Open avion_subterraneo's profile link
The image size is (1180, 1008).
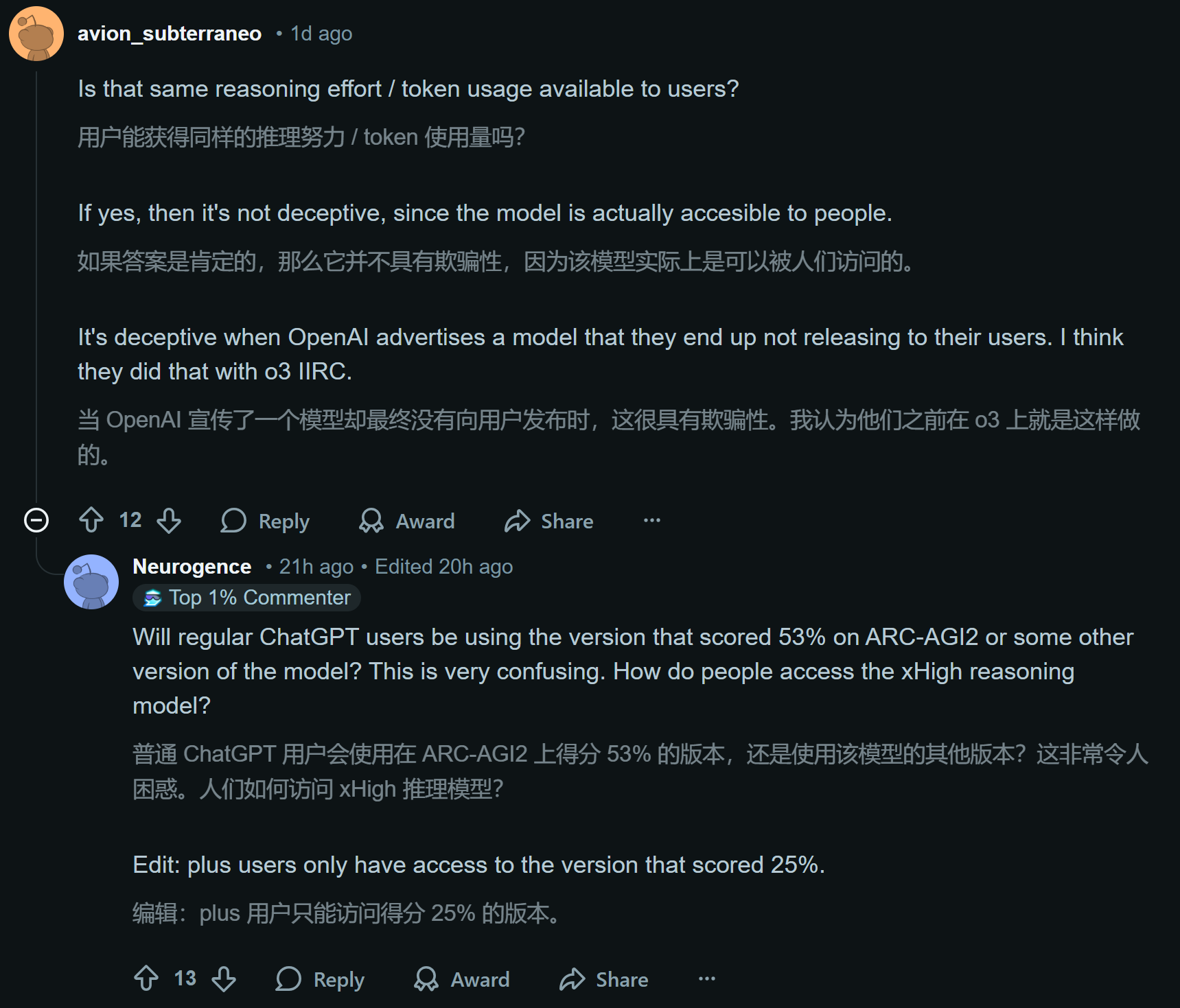(x=170, y=33)
